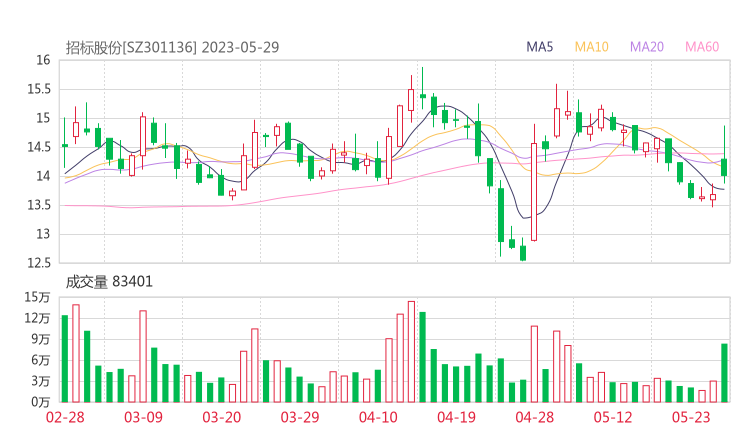Click the 03-09 date axis label
This screenshot has height=440, width=740.
(x=143, y=417)
